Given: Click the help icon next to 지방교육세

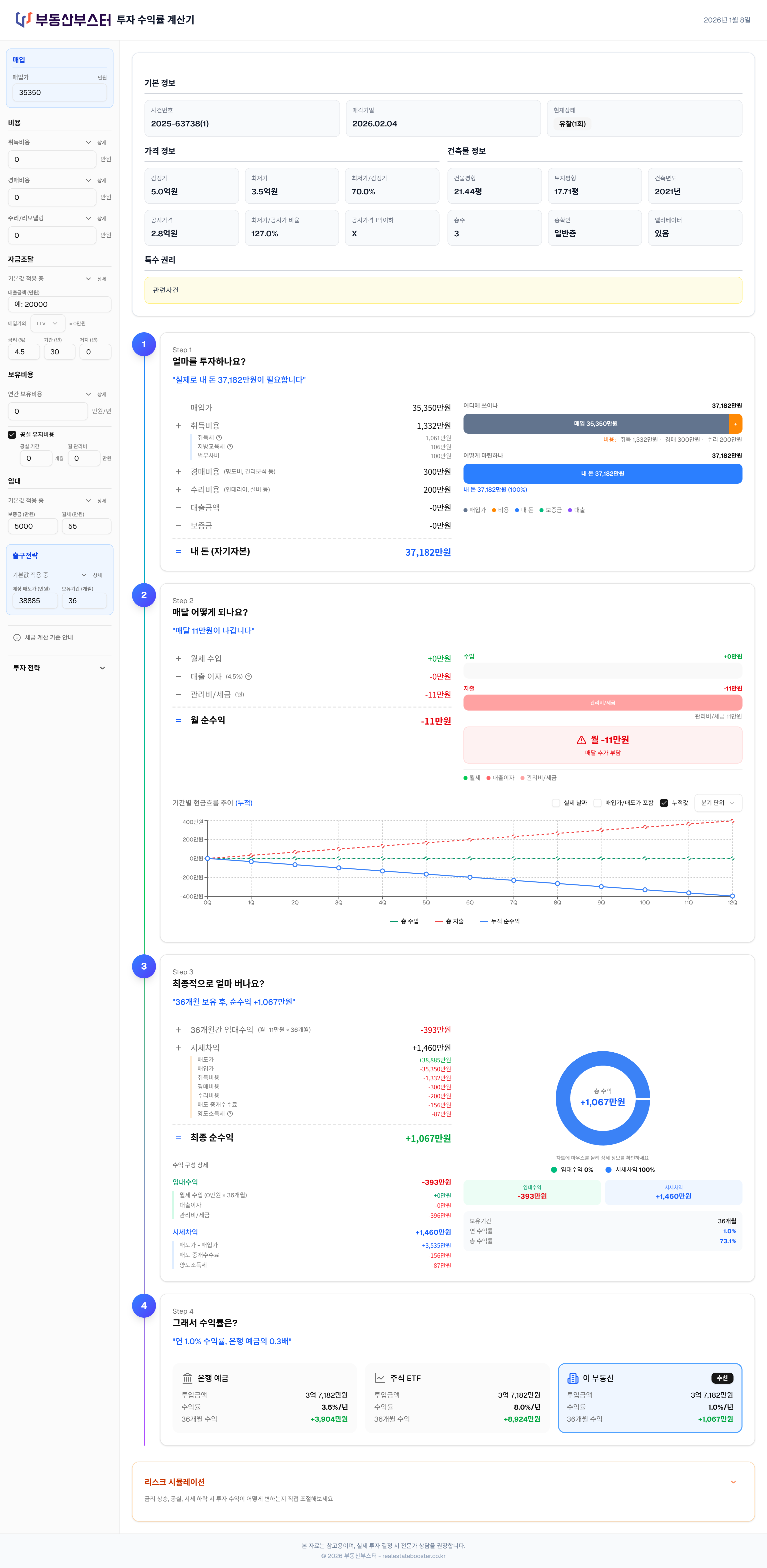Looking at the screenshot, I should 230,447.
